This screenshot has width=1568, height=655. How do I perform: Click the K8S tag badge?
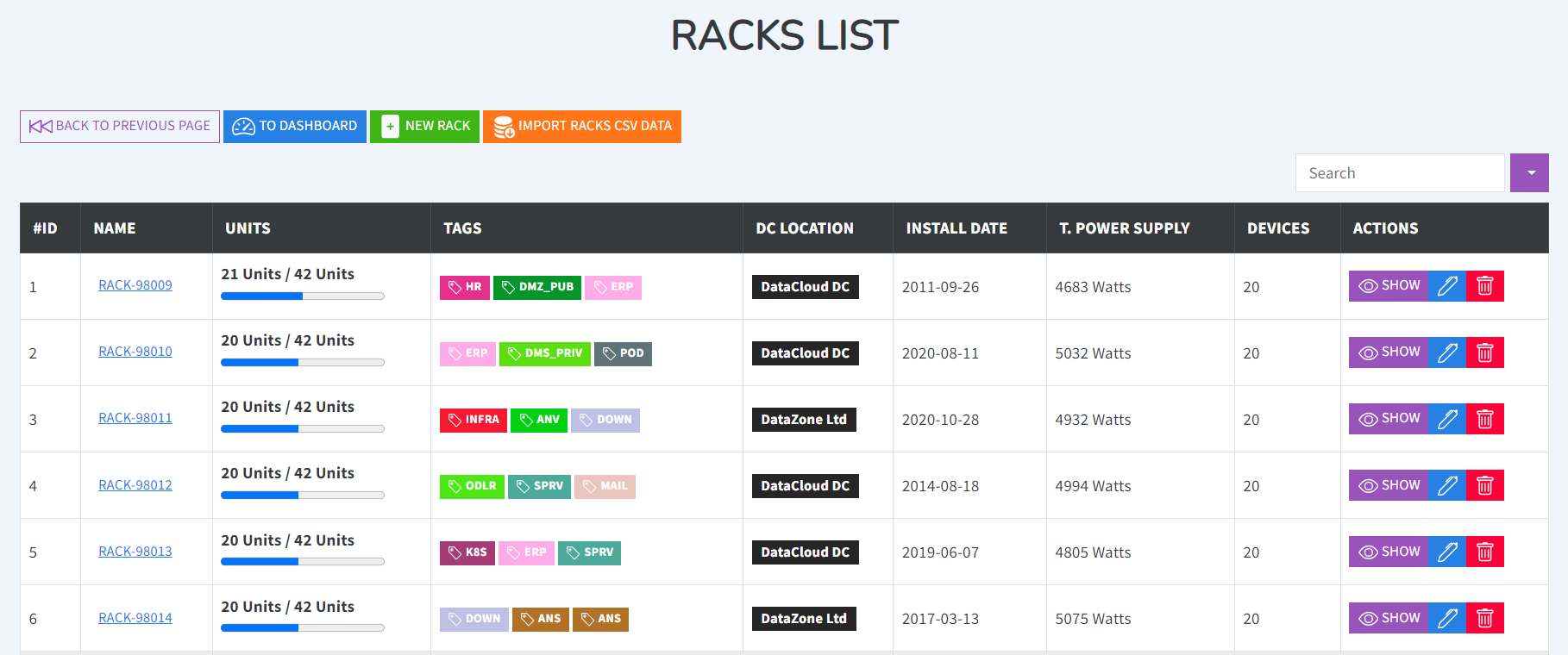click(467, 552)
